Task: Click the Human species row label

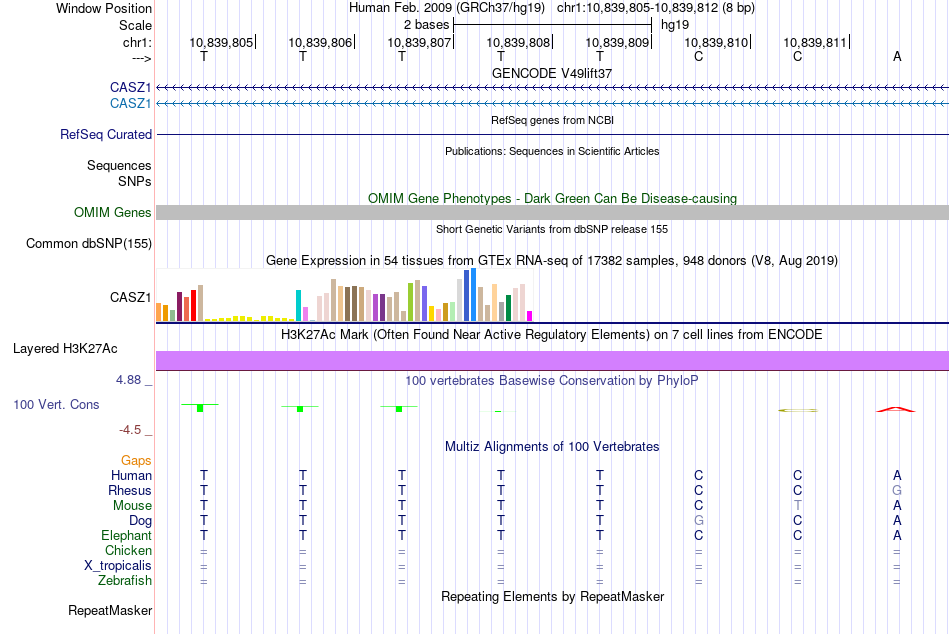Action: coord(131,475)
